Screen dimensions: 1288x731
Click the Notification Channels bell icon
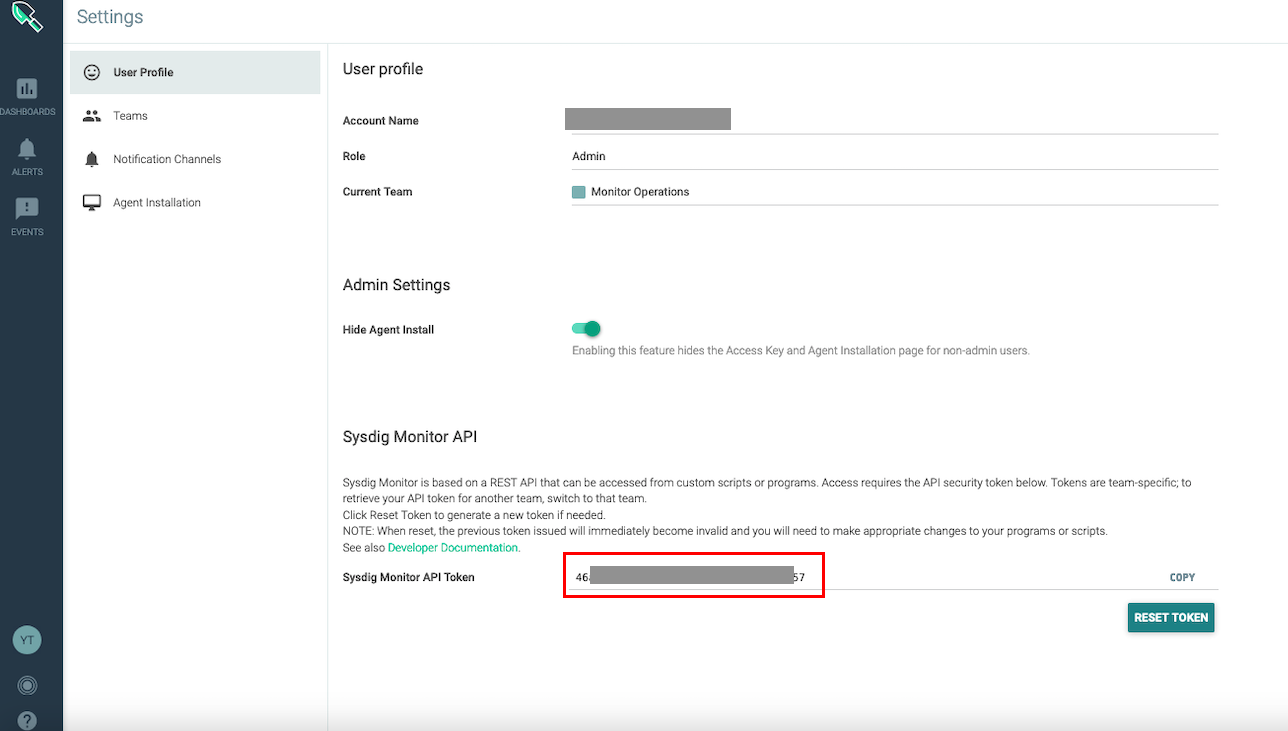pos(91,158)
